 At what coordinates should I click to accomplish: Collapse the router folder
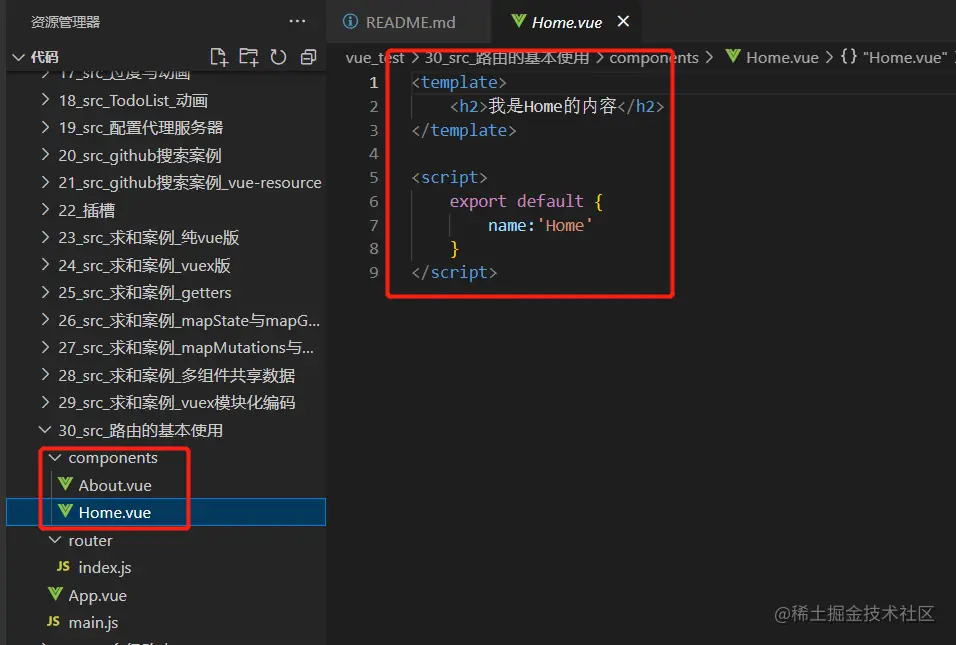coord(166,540)
